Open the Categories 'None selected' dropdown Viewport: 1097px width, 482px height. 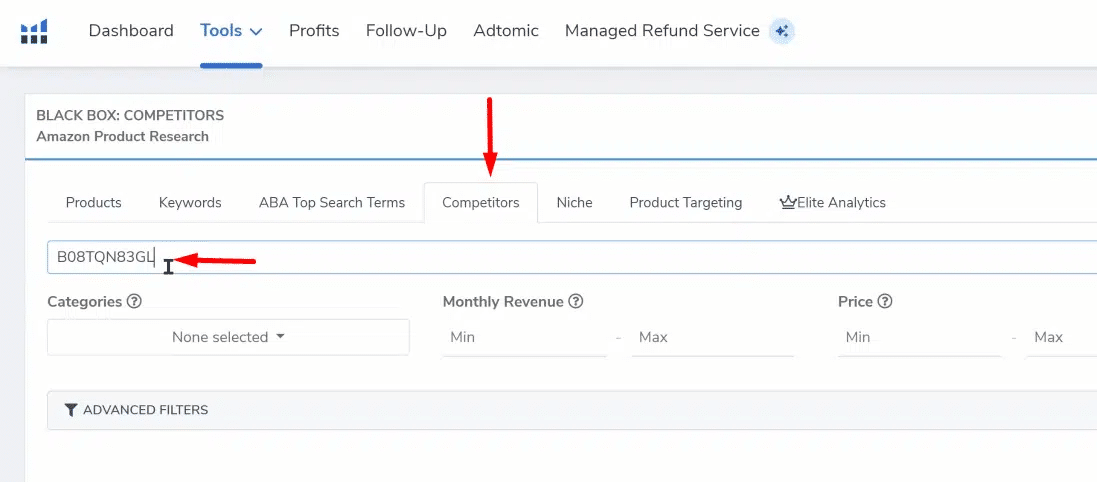[x=228, y=337]
